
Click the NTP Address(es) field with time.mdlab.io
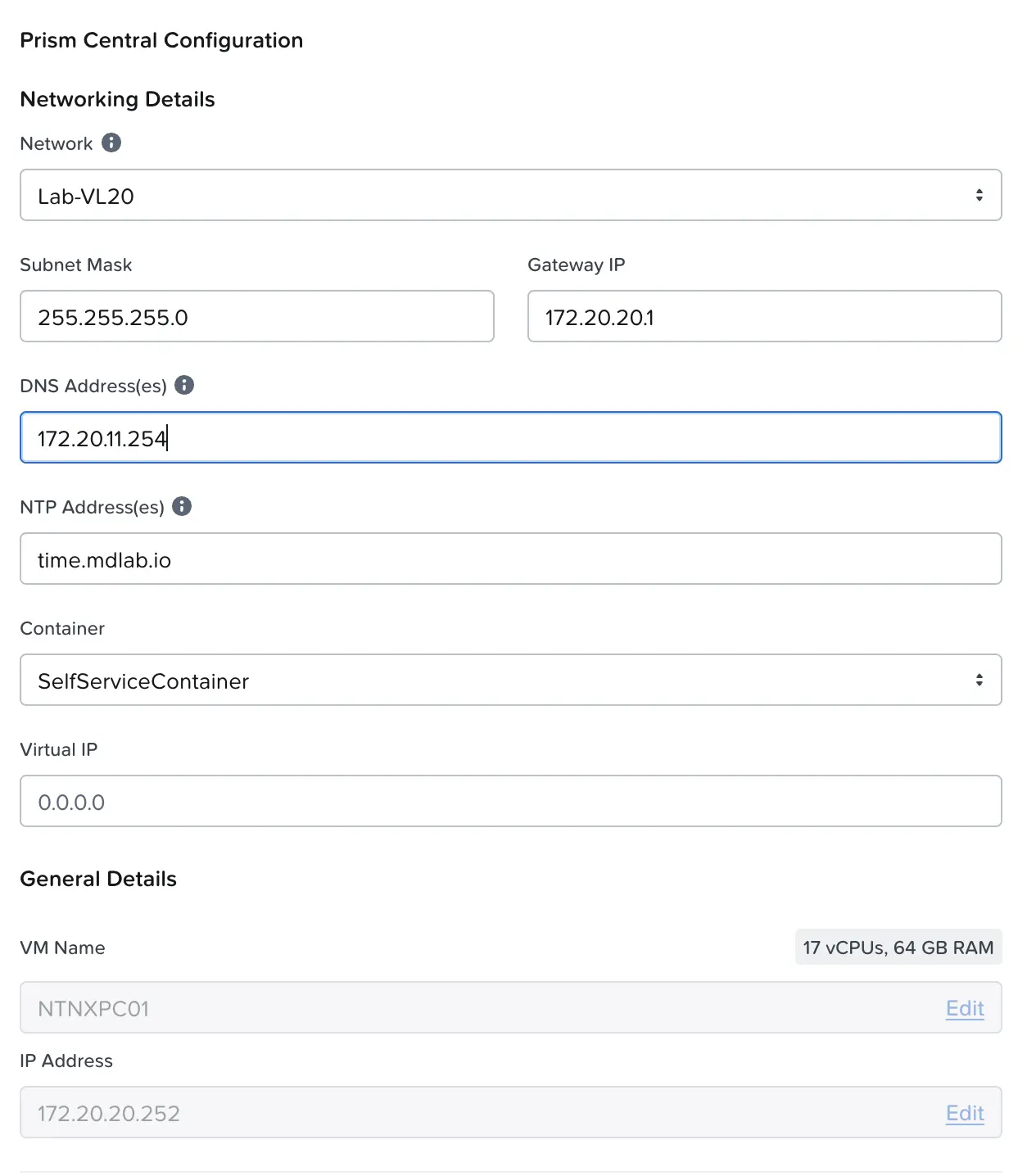click(x=511, y=559)
